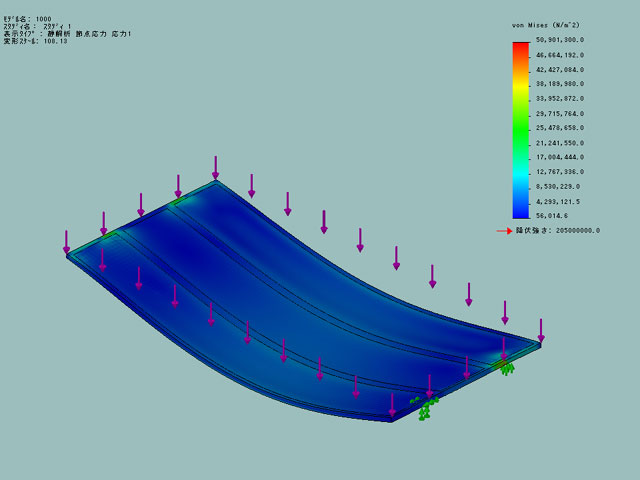The image size is (640, 480).
Task: Click the green fixture symbols at right corner
Action: pos(507,368)
